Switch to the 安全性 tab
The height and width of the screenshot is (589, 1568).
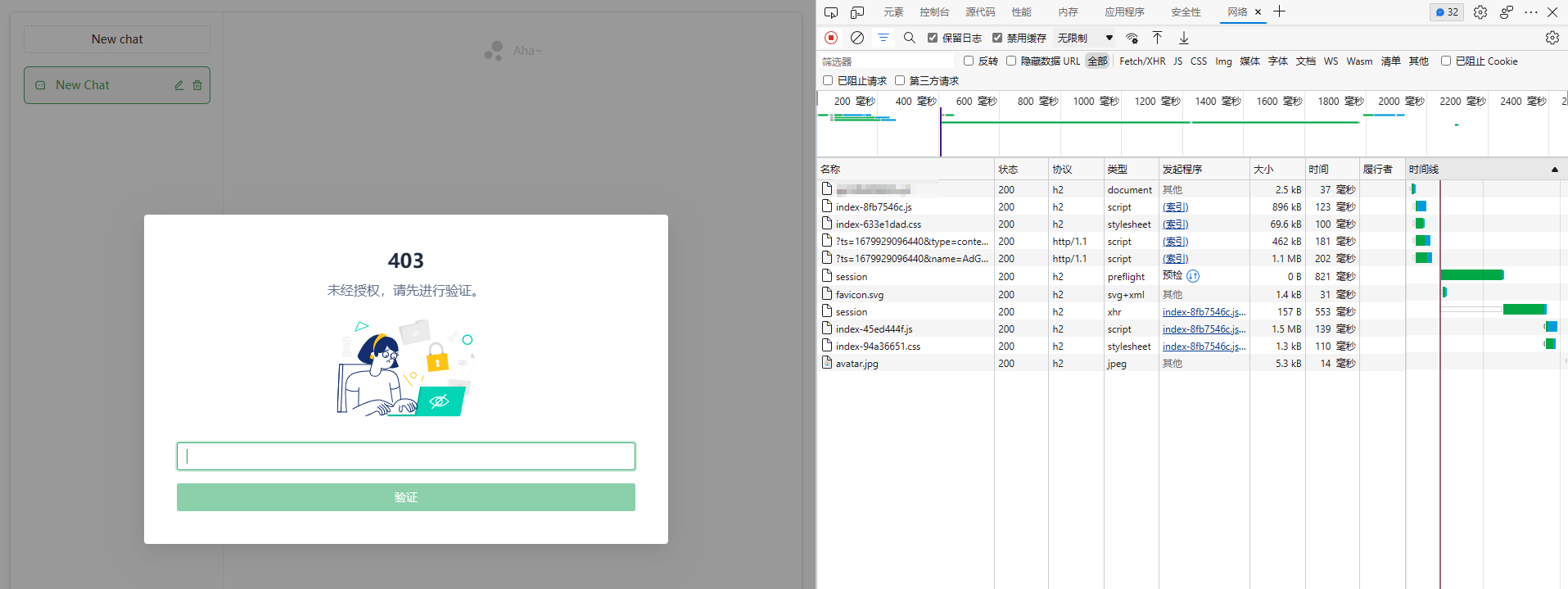tap(1186, 12)
